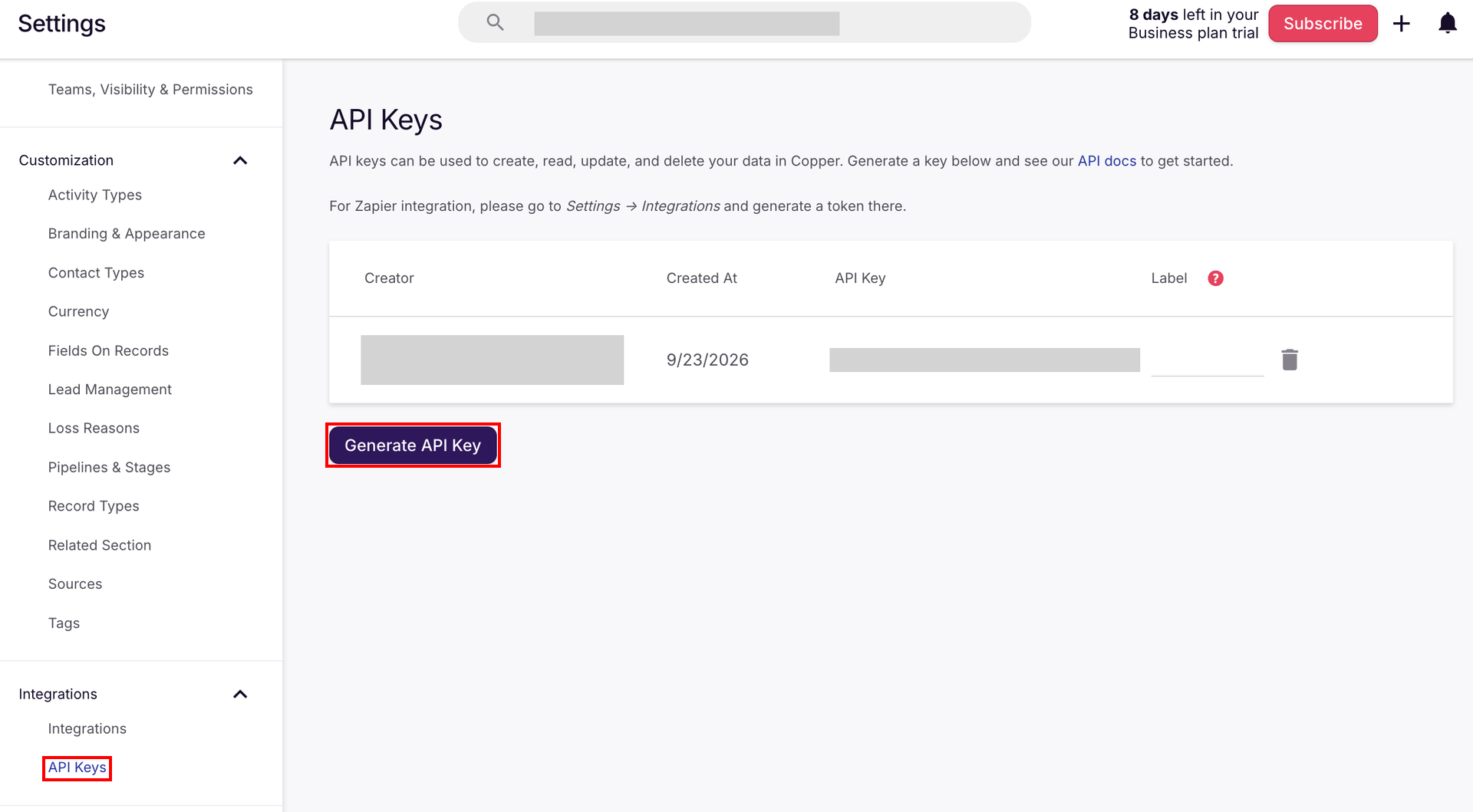
Task: Click the Label column header
Action: (1168, 278)
